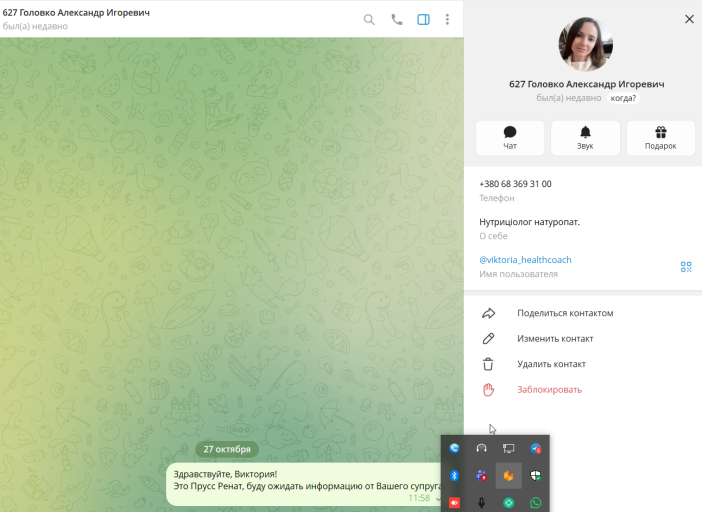702x512 pixels.
Task: Click the share arrow icon
Action: point(488,313)
